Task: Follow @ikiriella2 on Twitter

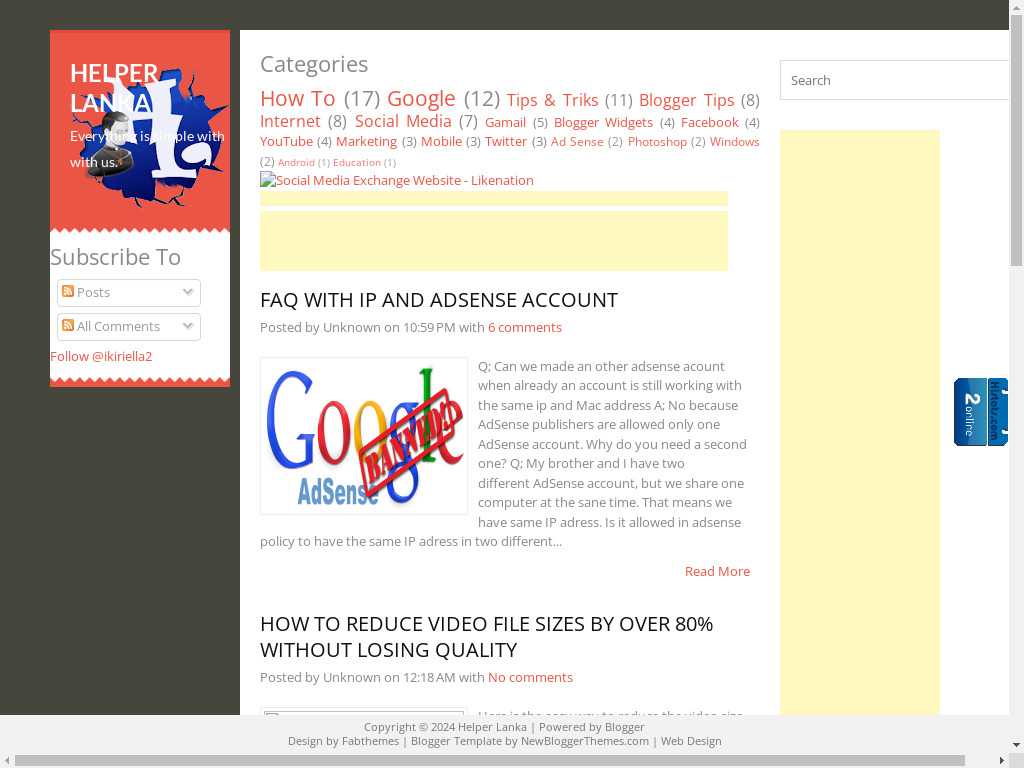Action: coord(101,357)
